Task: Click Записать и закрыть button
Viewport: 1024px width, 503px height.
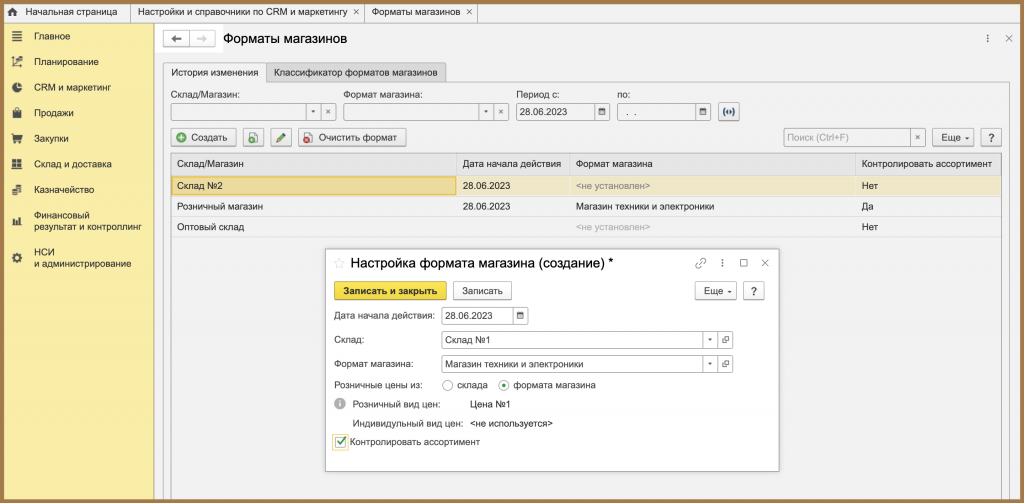Action: (x=390, y=291)
